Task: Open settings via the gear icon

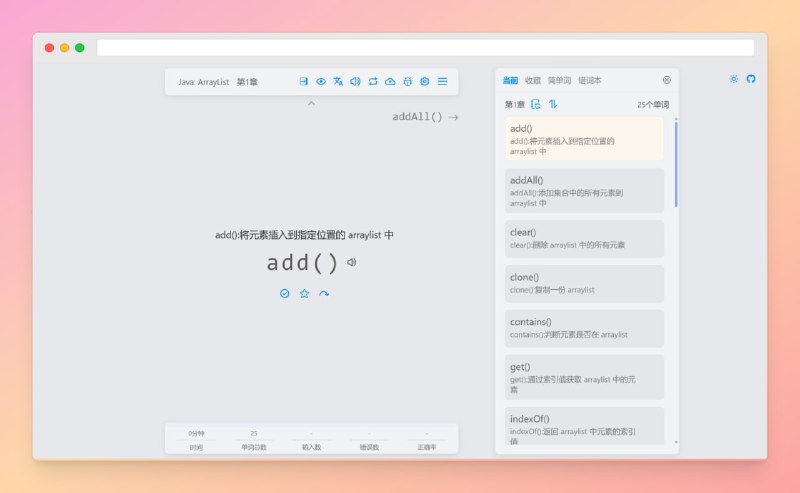Action: [x=424, y=81]
